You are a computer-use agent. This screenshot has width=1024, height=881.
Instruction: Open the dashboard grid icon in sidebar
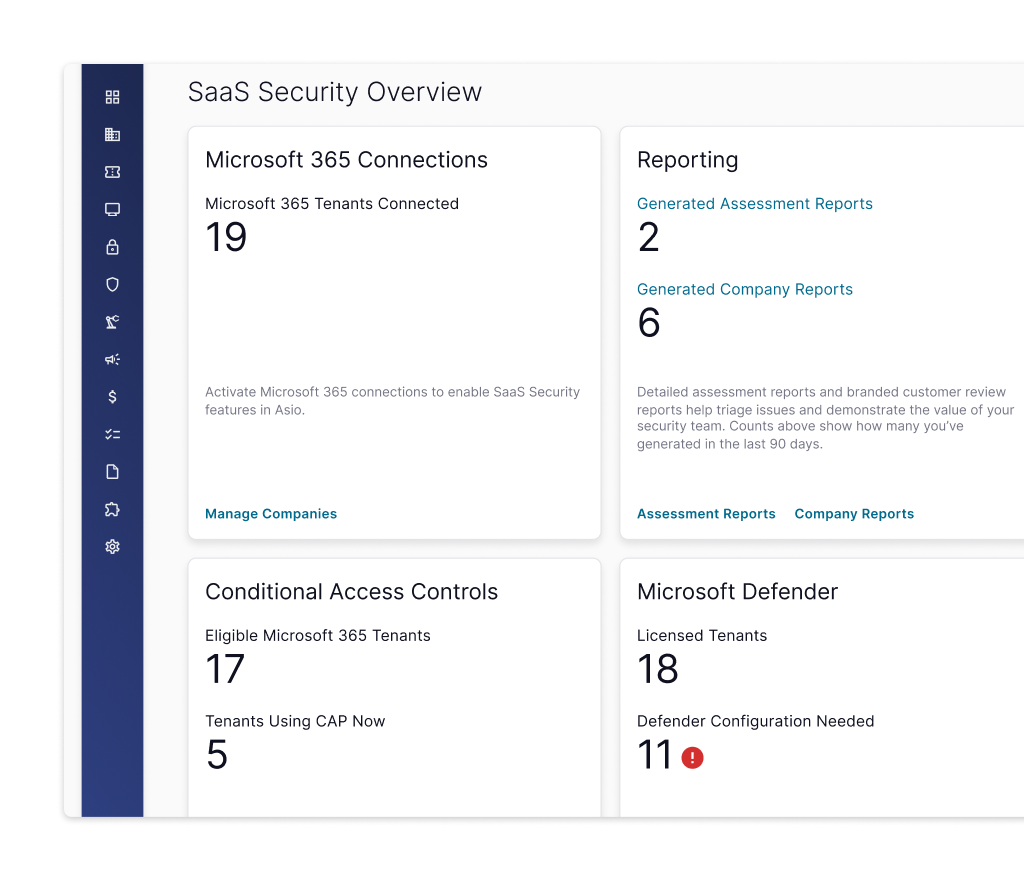click(112, 97)
